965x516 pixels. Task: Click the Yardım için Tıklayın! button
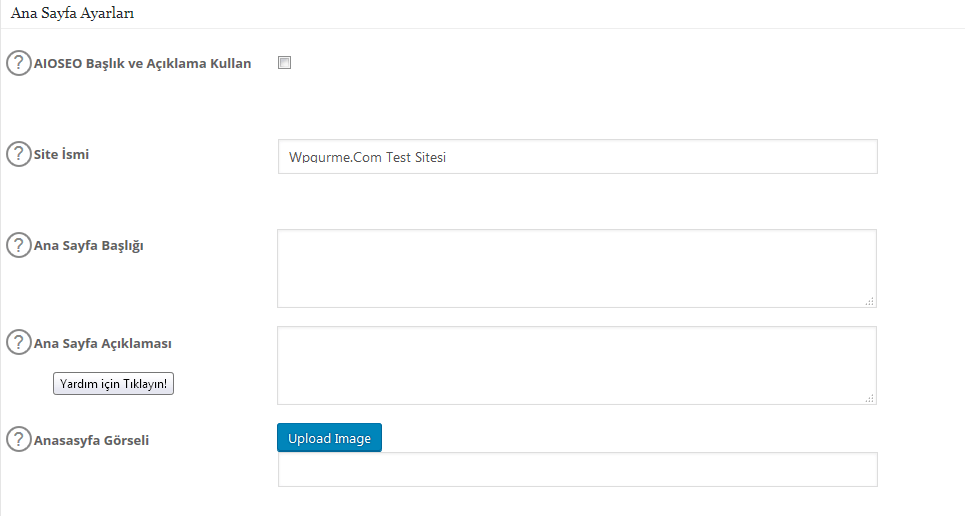[x=113, y=384]
